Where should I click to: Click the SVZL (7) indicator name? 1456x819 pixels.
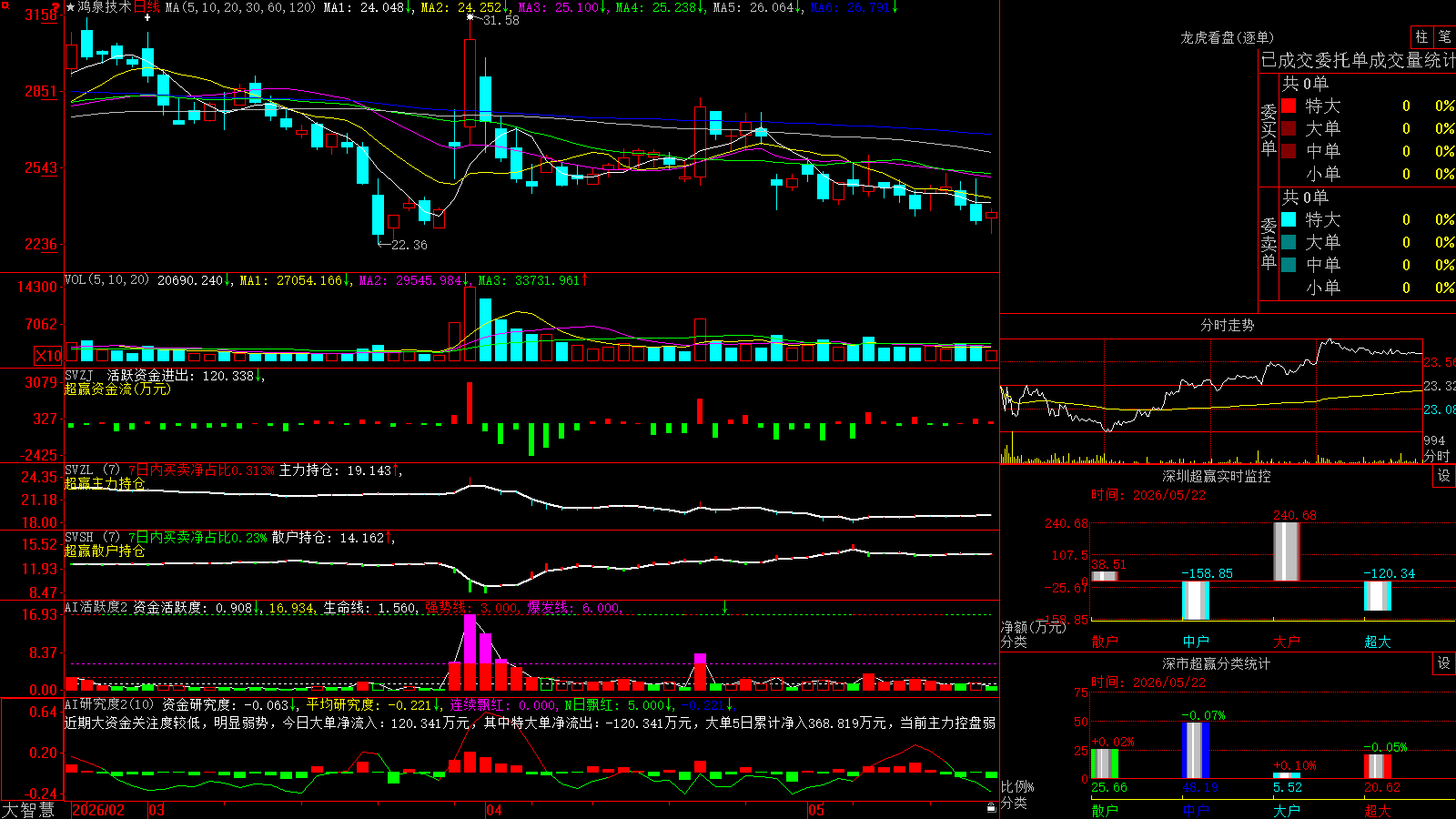coord(92,470)
